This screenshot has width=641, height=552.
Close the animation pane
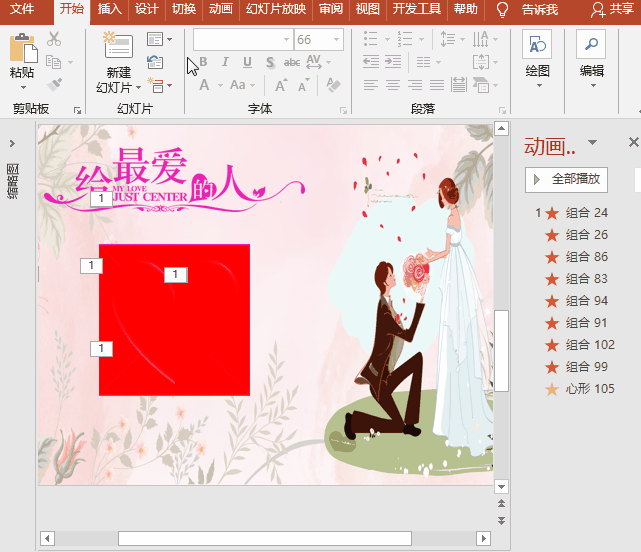pos(633,142)
